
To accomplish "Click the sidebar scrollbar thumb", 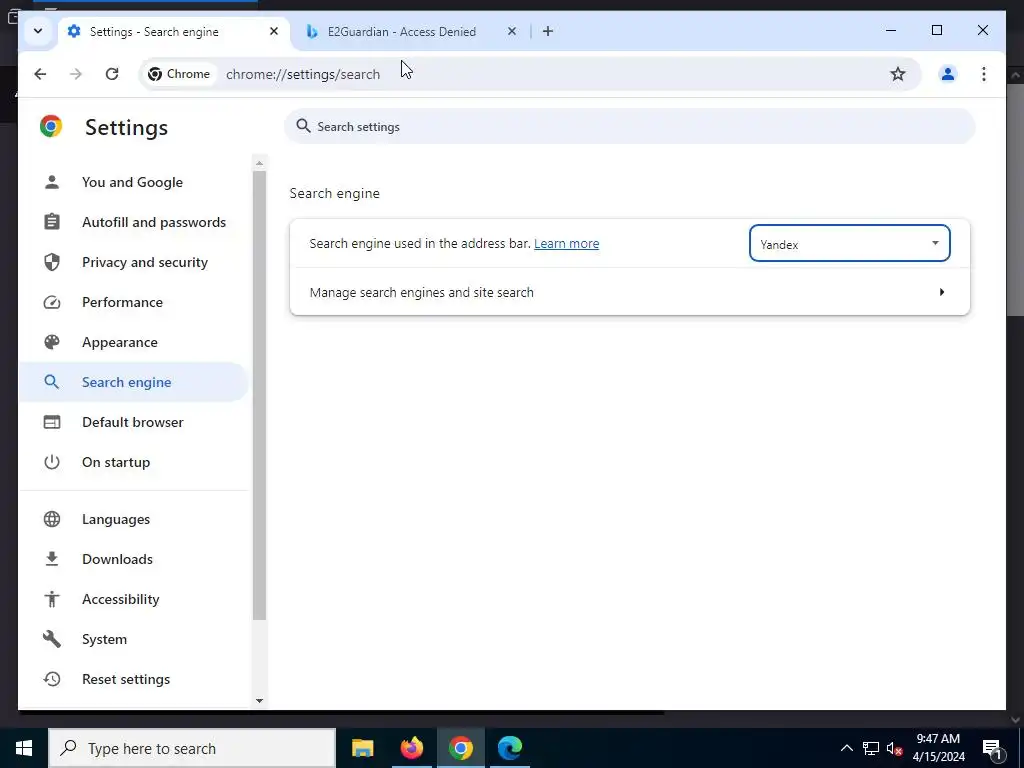I will (x=259, y=395).
